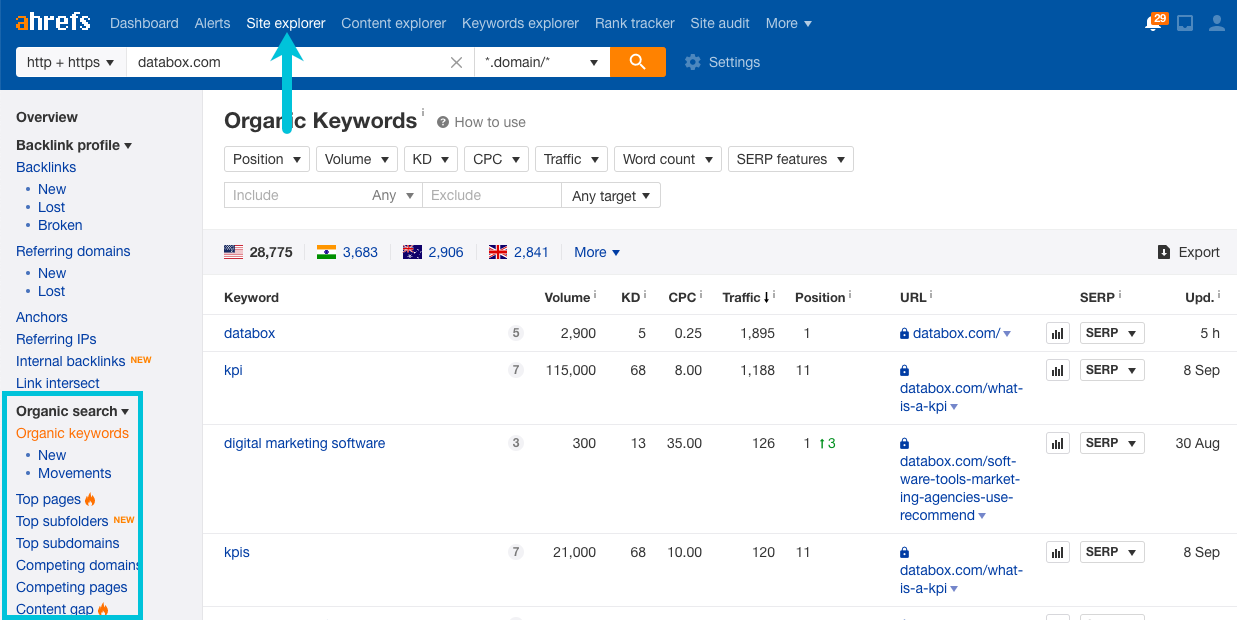Open the KD filter dropdown
1237x620 pixels.
(x=431, y=159)
